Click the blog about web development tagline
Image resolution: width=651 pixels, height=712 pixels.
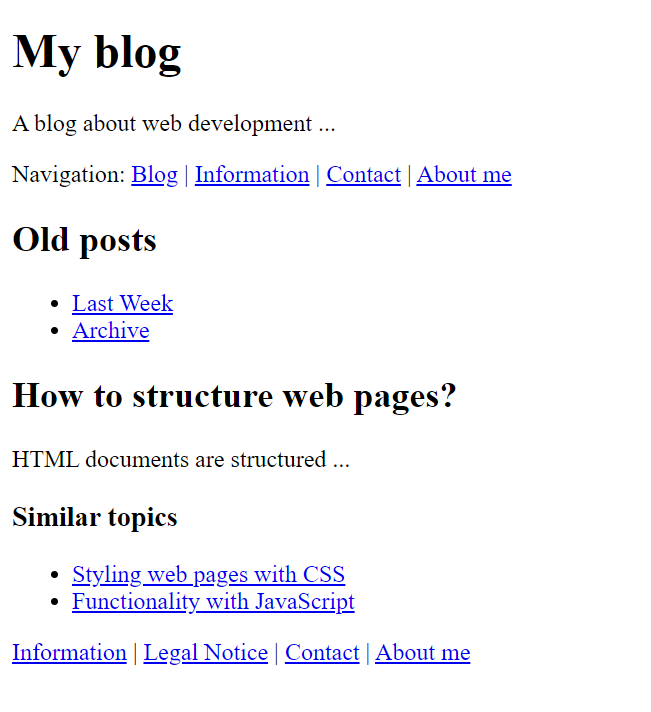click(x=174, y=124)
